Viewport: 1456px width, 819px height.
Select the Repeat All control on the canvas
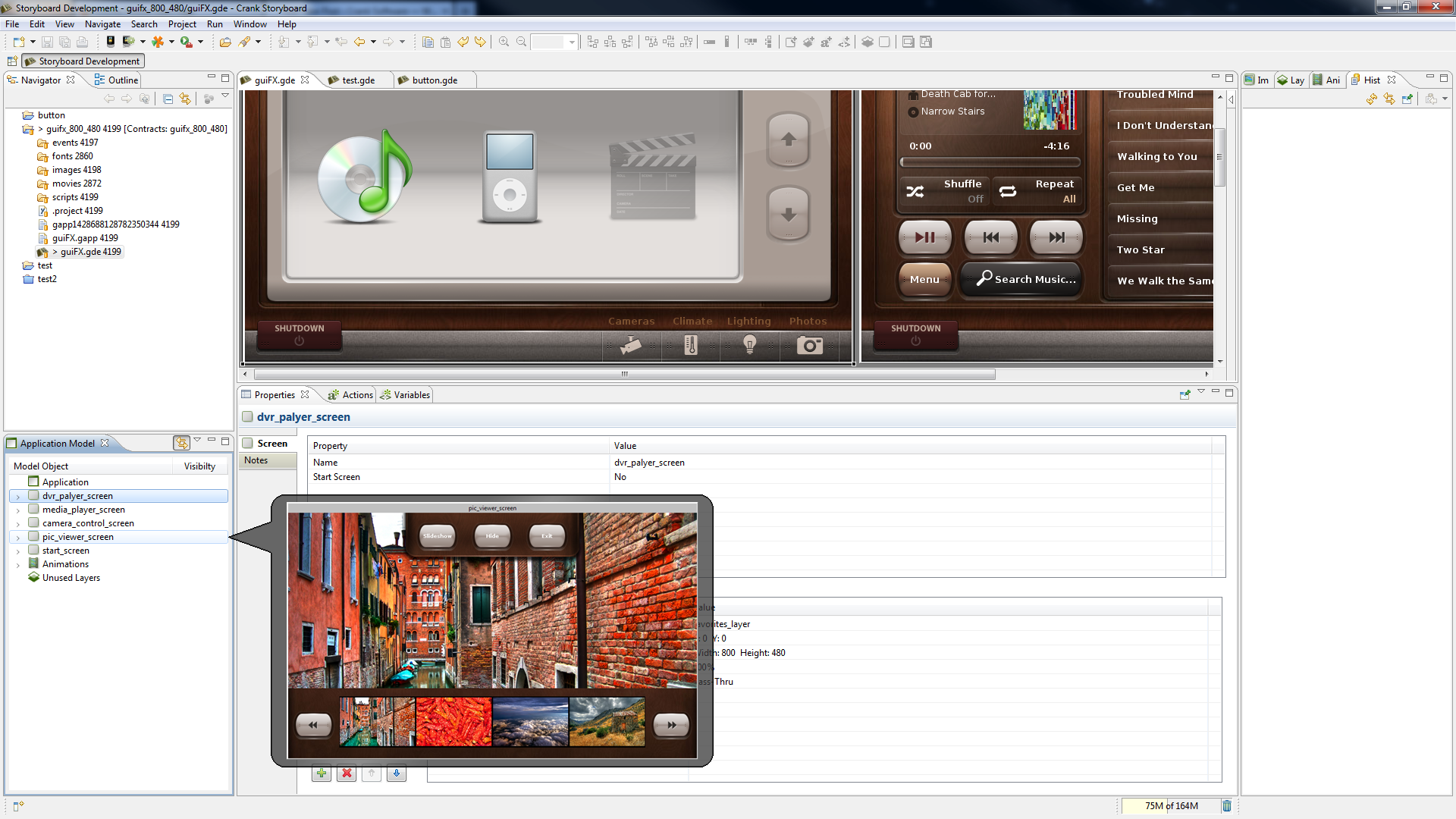[x=1037, y=192]
